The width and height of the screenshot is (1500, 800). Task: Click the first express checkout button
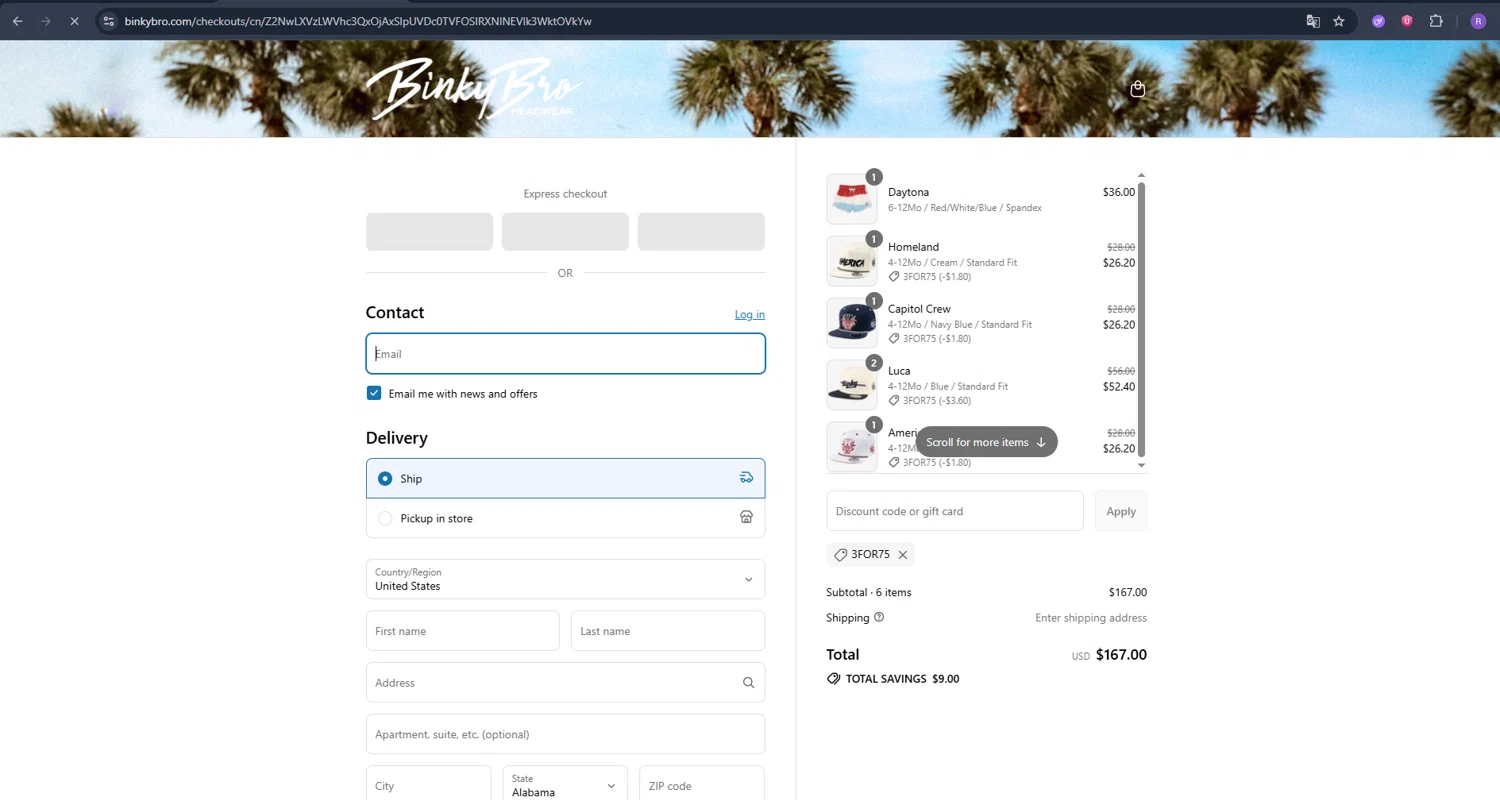[429, 232]
